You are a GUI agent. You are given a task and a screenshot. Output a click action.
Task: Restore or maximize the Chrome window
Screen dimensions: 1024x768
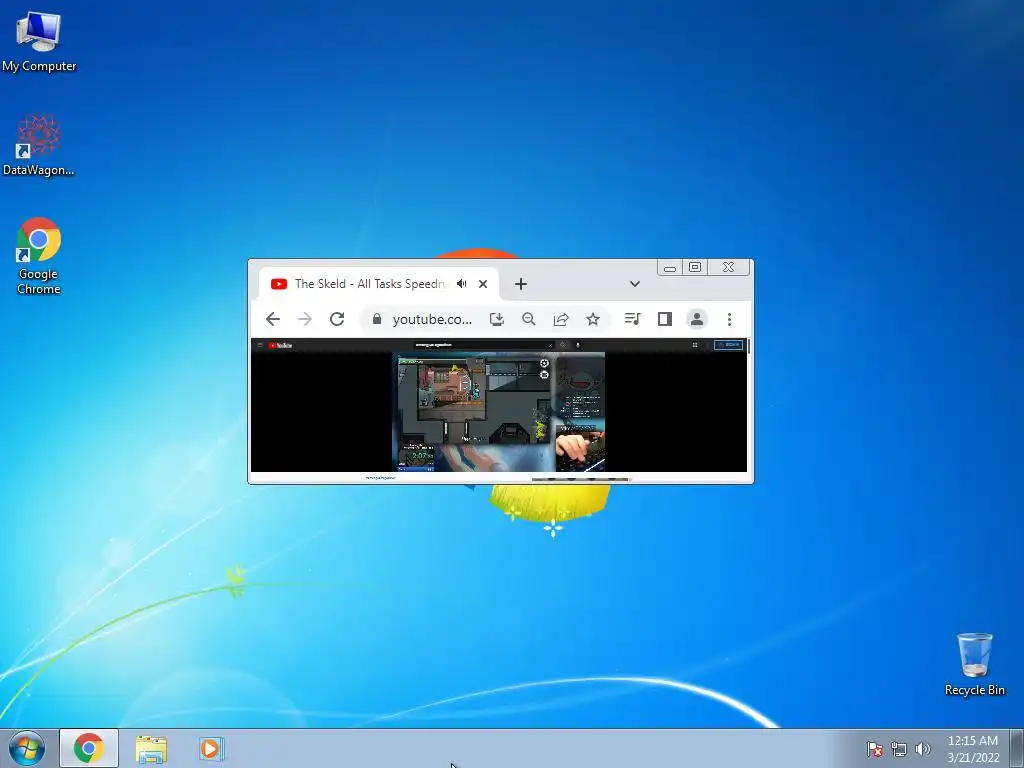[695, 267]
